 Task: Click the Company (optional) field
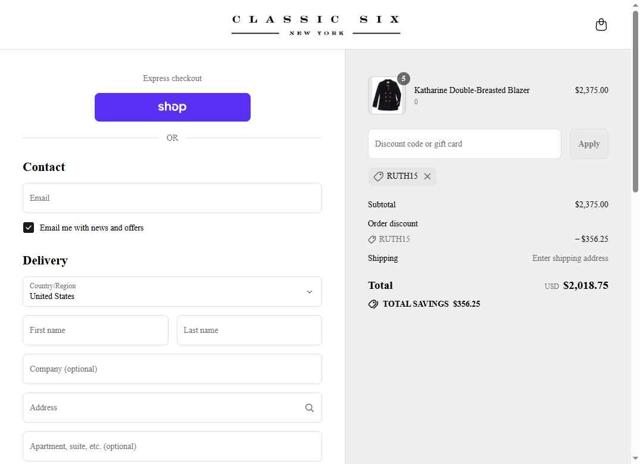[172, 369]
